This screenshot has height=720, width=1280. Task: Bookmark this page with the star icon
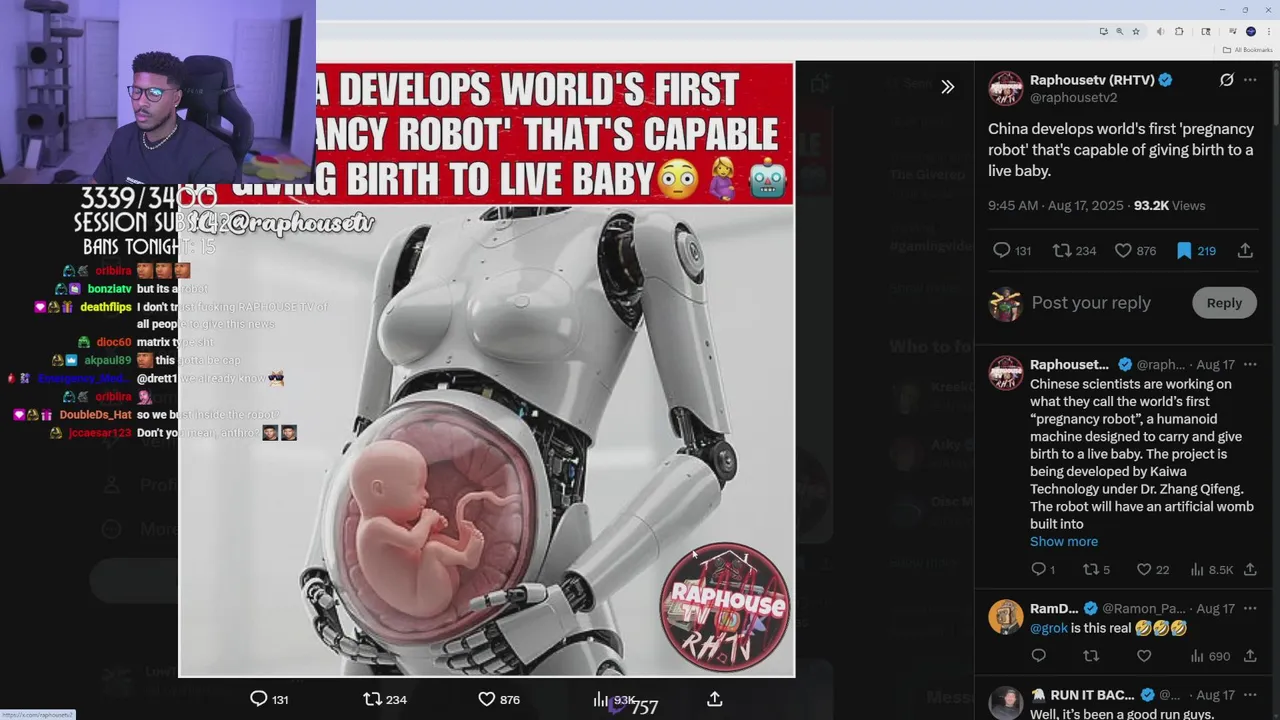click(1136, 32)
